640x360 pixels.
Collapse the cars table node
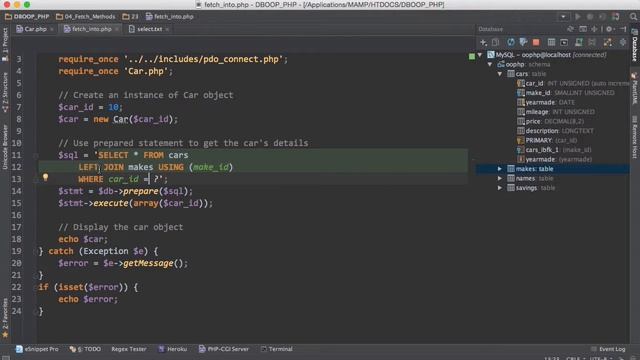(500, 74)
